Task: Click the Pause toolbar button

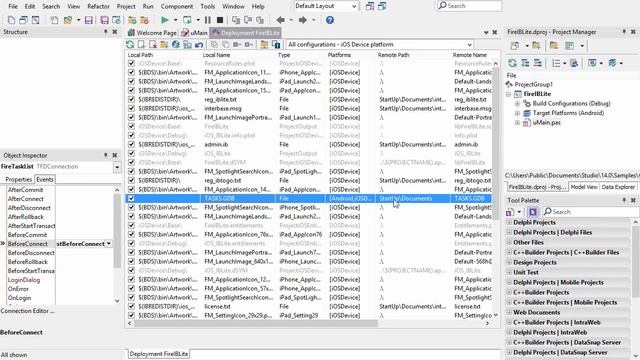Action: [x=208, y=20]
